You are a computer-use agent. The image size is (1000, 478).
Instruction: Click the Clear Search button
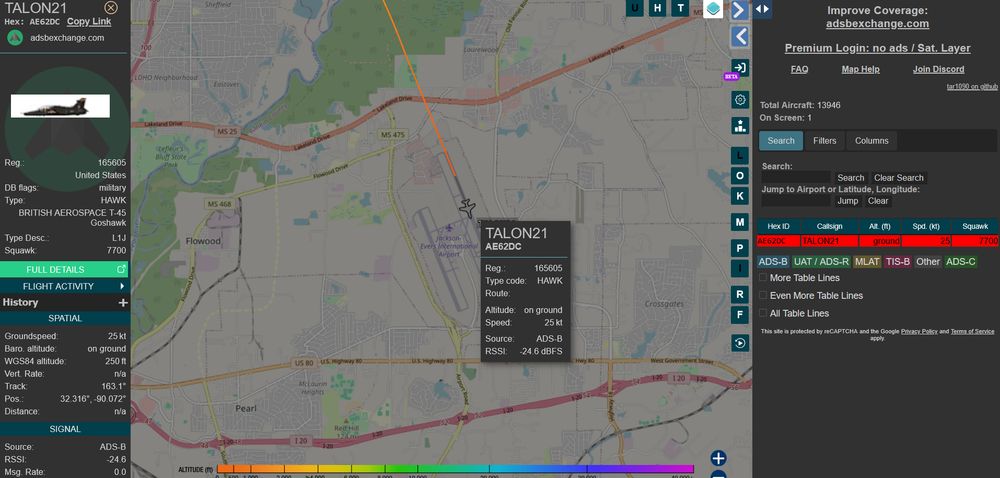point(899,178)
